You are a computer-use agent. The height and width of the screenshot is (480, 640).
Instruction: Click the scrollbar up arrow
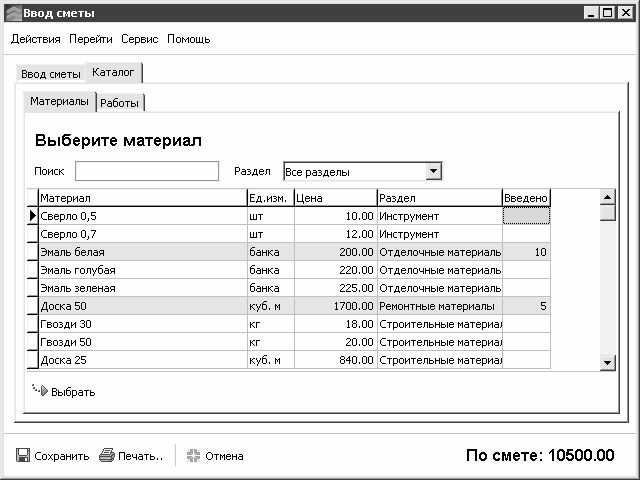tap(607, 198)
